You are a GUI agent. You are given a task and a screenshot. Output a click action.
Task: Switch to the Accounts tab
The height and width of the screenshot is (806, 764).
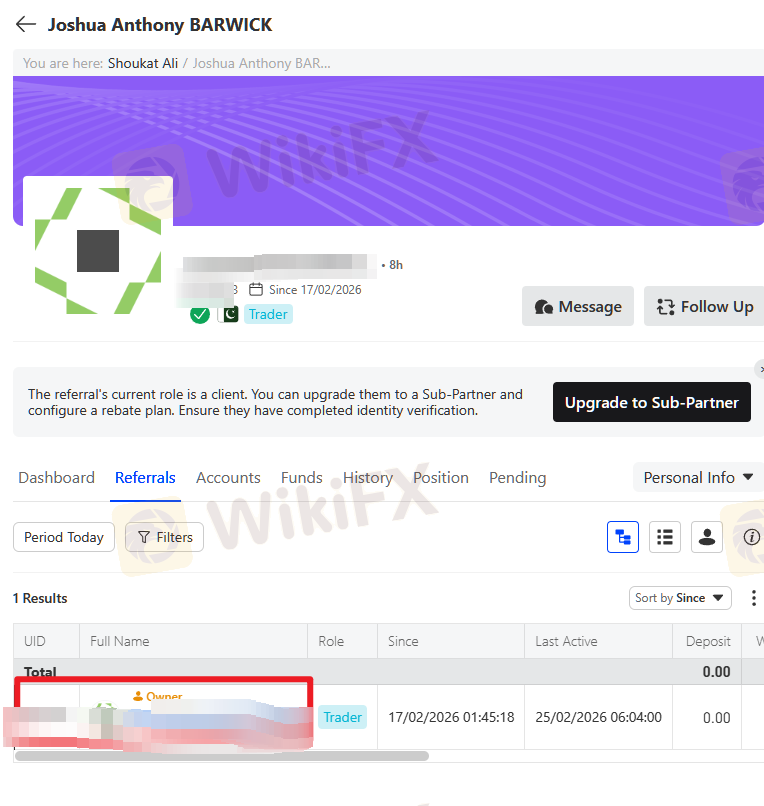tap(228, 478)
